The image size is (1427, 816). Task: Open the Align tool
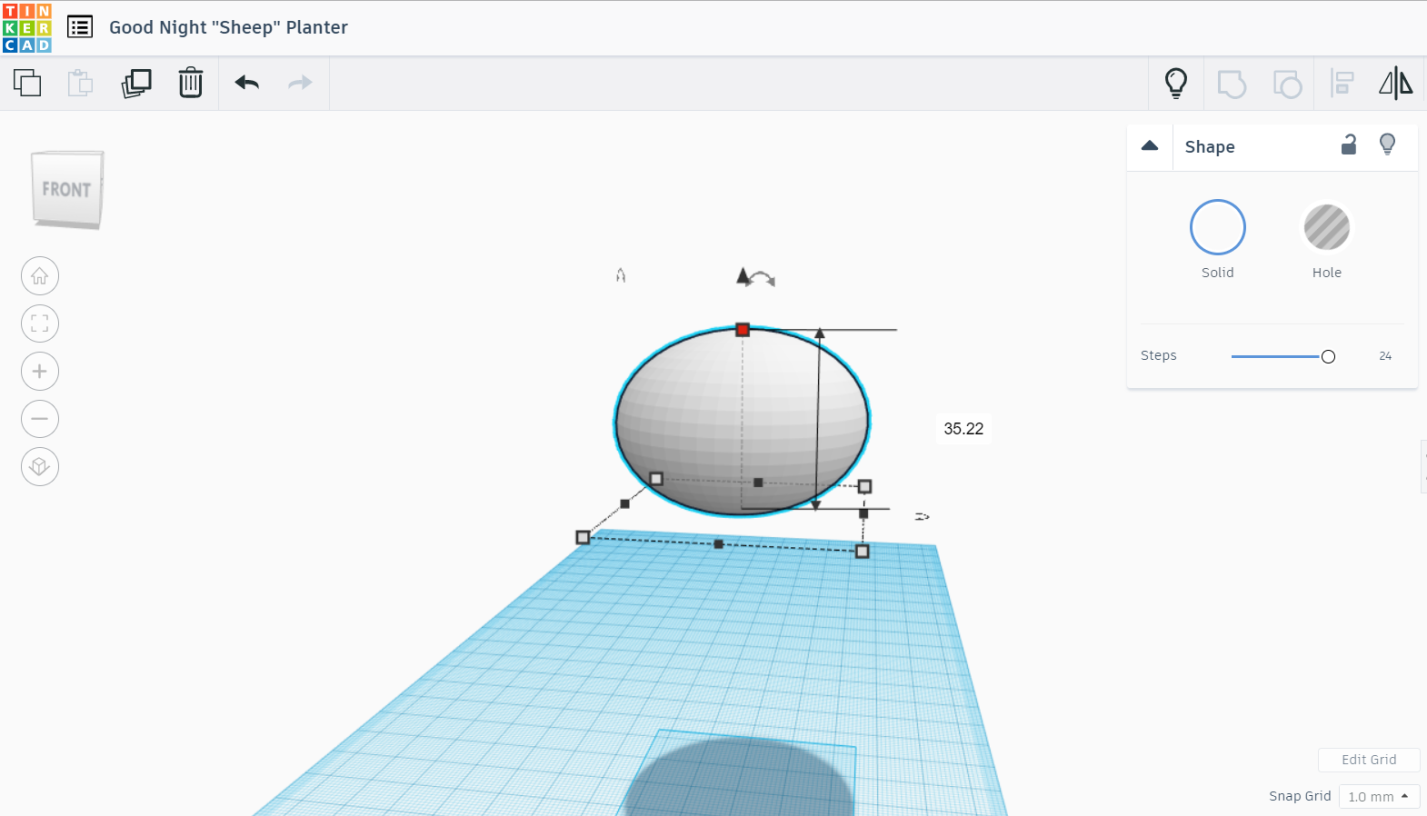coord(1342,83)
